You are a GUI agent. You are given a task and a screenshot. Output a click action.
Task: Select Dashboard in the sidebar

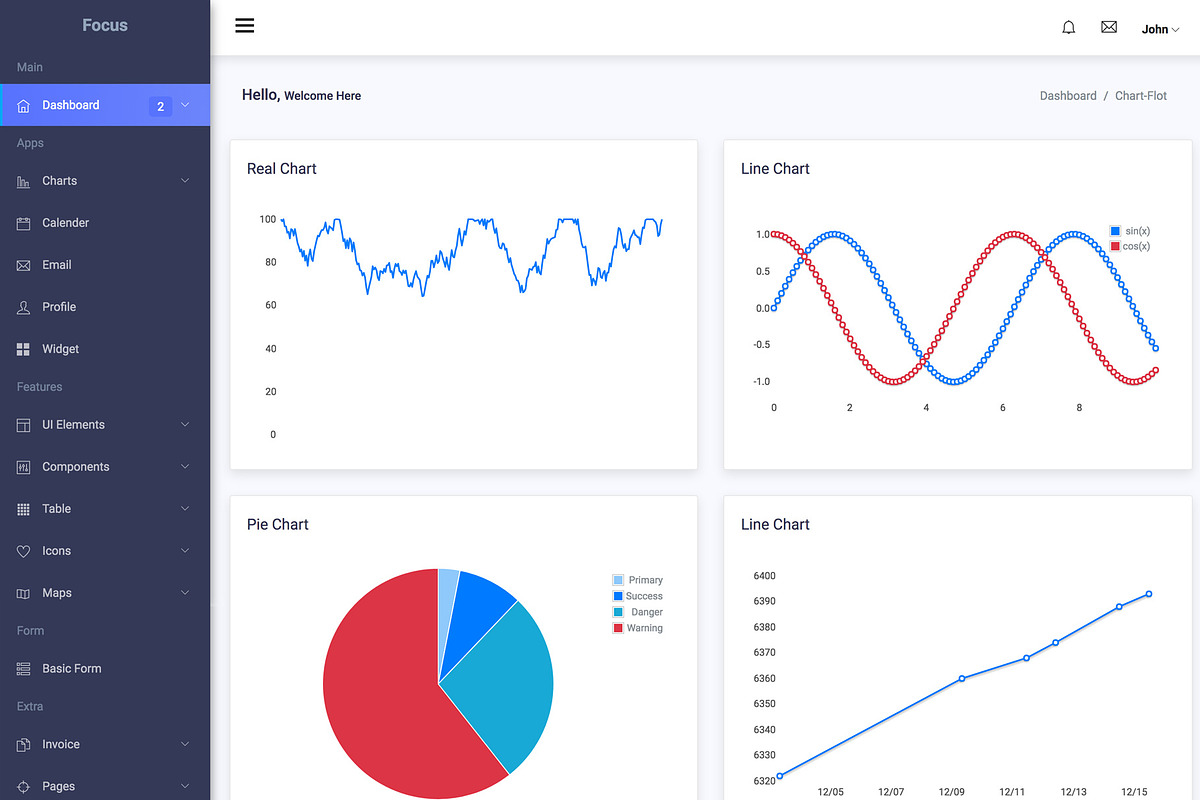point(70,104)
